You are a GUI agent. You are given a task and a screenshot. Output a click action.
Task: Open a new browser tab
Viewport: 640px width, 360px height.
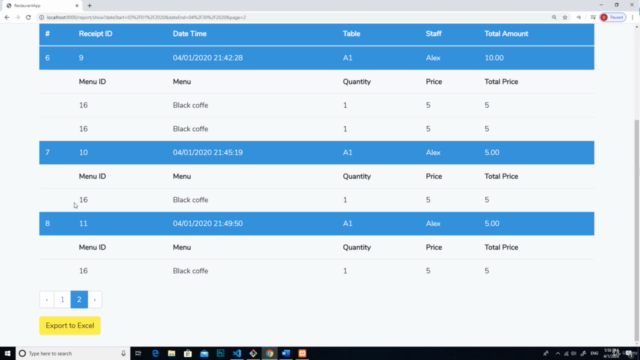coord(89,6)
